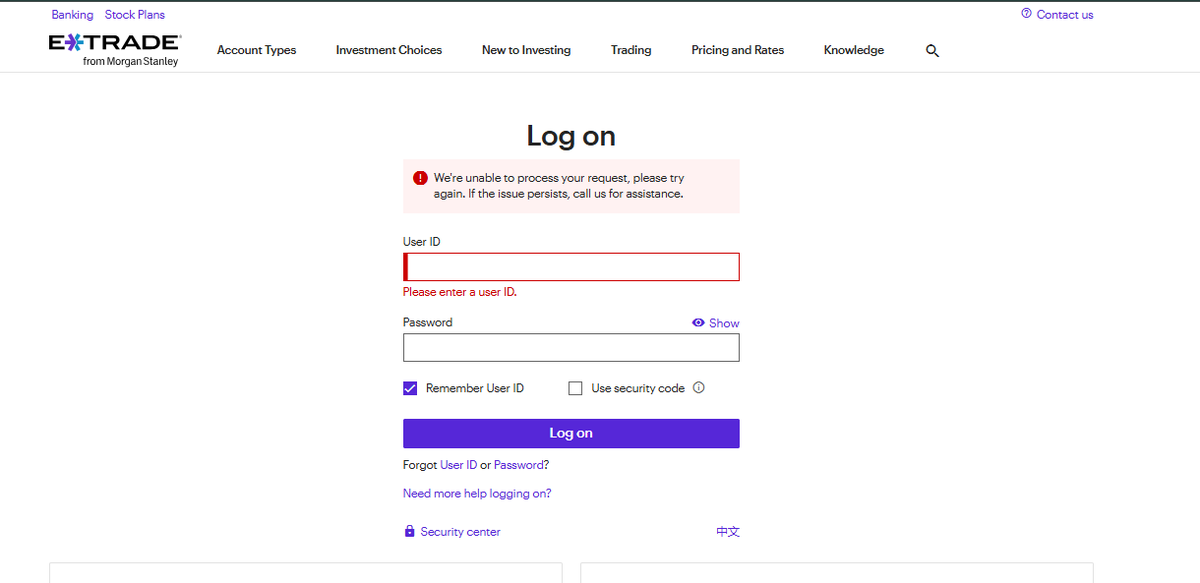This screenshot has height=583, width=1200.
Task: Go to the Banking link
Action: click(x=72, y=15)
